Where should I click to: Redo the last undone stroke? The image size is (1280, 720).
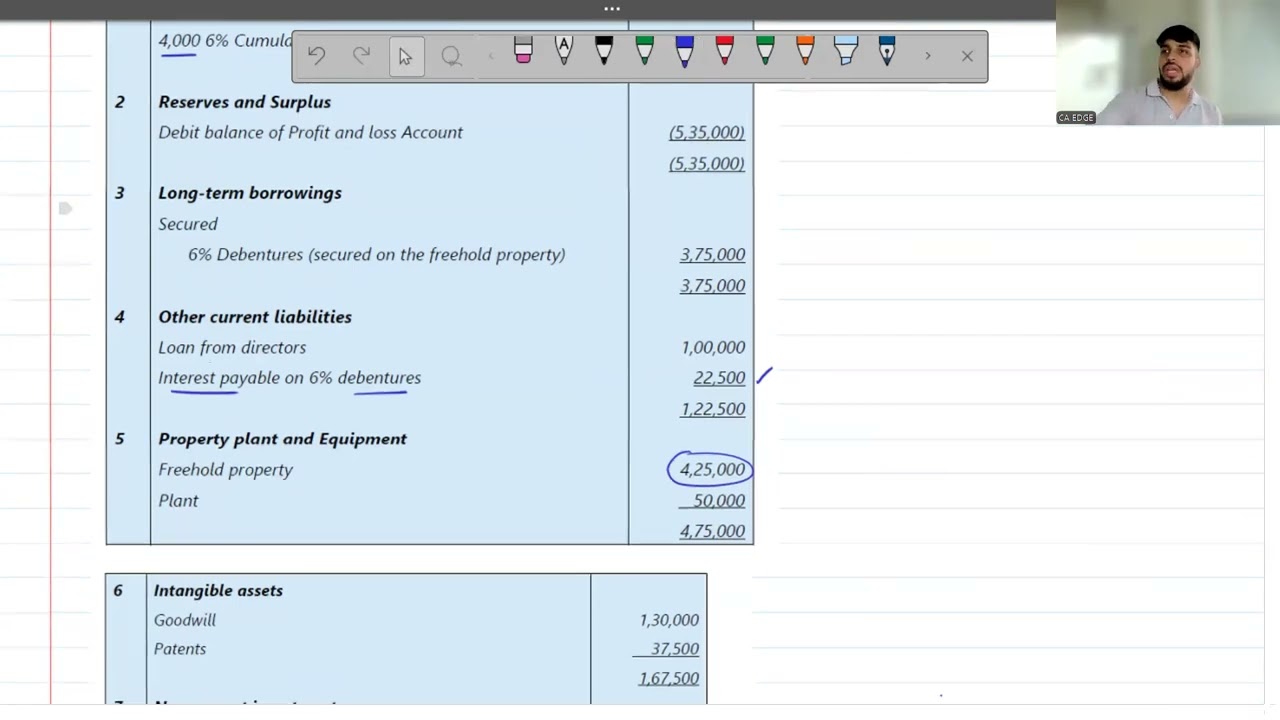coord(361,56)
